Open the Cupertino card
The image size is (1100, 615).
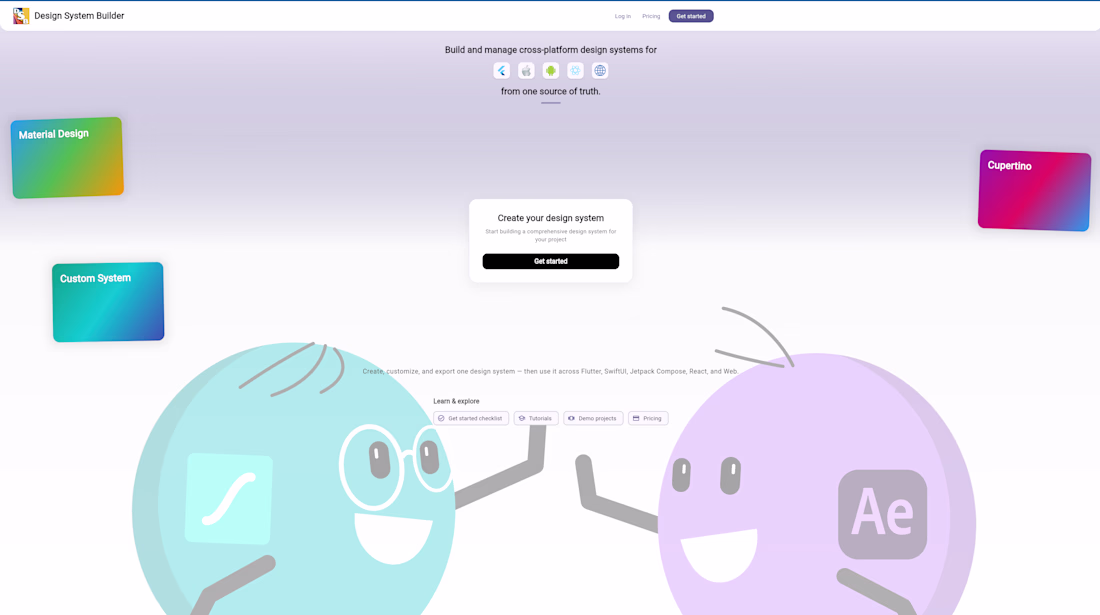1035,191
